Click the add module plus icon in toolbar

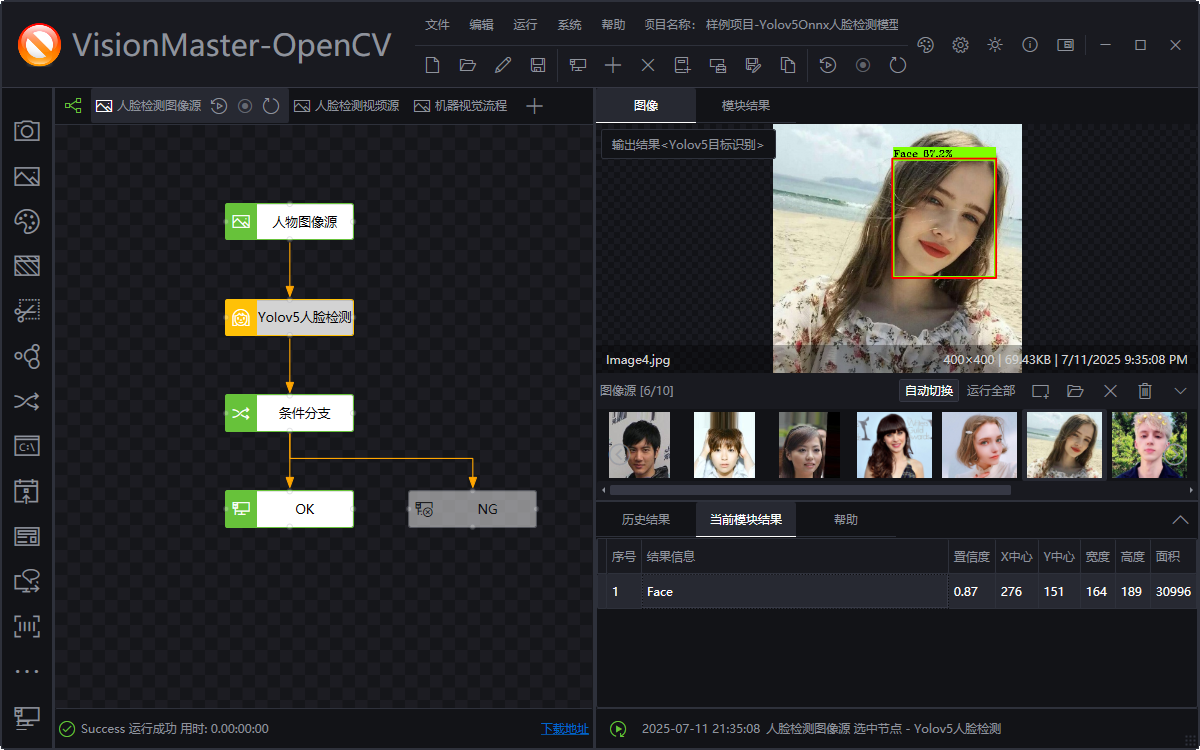pos(612,64)
